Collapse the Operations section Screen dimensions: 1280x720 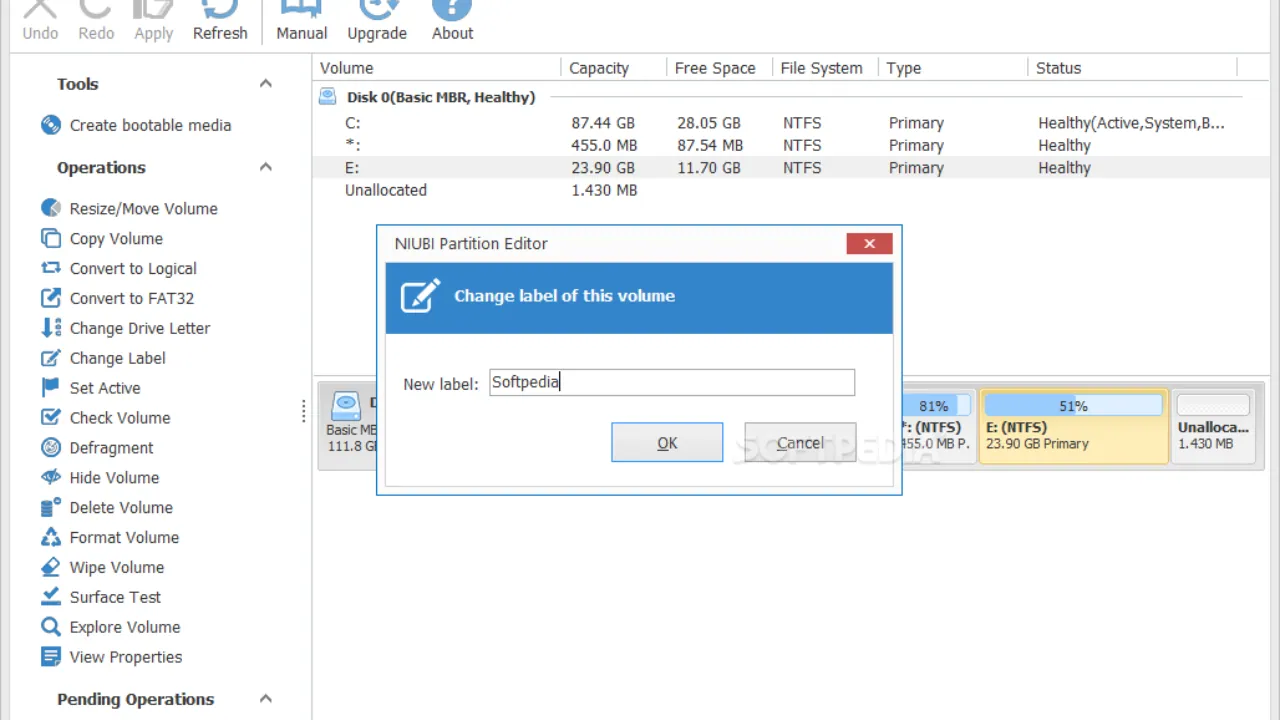[266, 167]
